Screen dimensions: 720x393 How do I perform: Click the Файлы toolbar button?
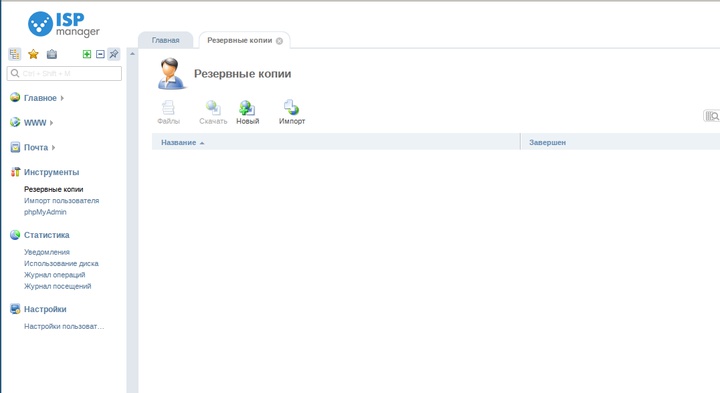(x=169, y=112)
